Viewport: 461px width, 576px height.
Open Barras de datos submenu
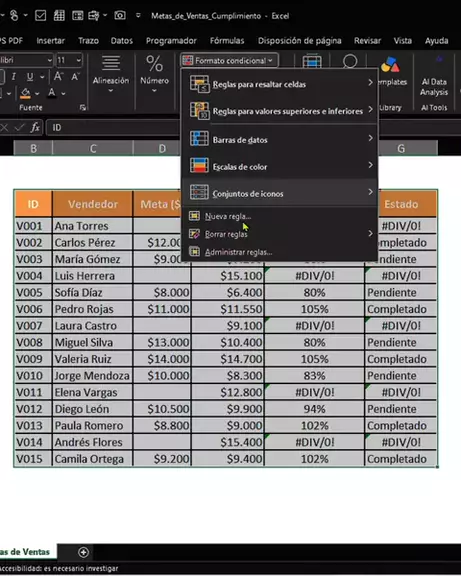click(280, 140)
